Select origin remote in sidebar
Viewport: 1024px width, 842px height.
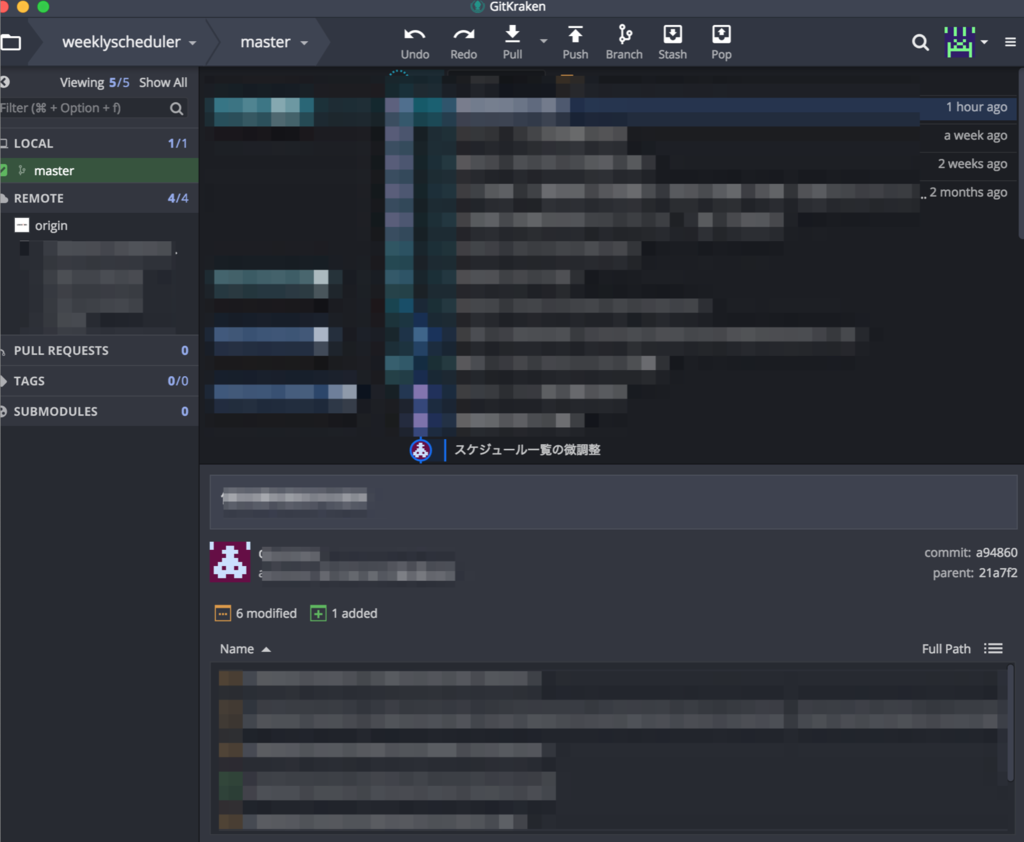pos(51,225)
